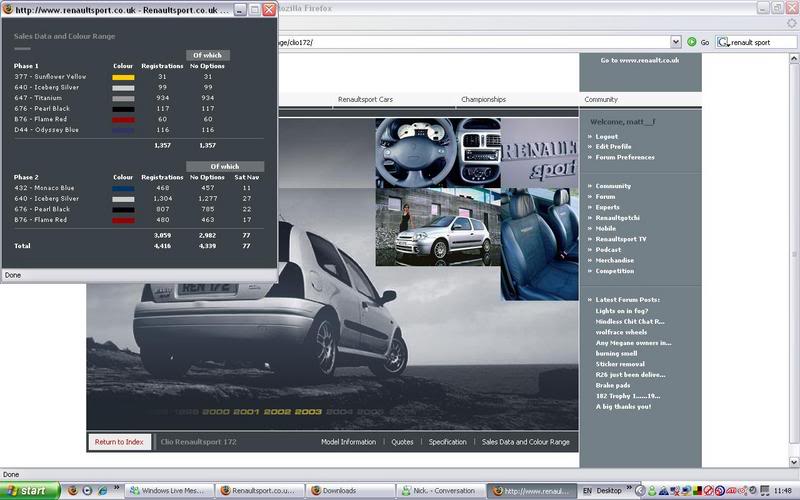Open the Championships menu tab
The width and height of the screenshot is (800, 500).
(x=483, y=100)
